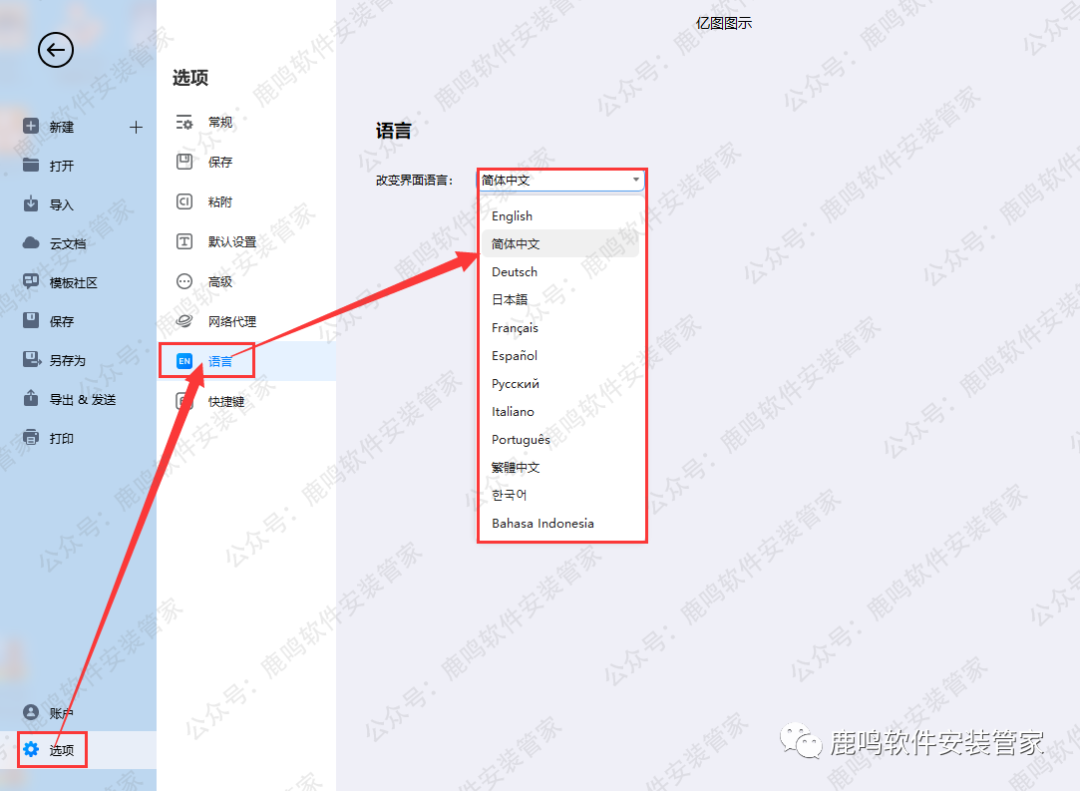The width and height of the screenshot is (1080, 791).
Task: Click 另存为 in the left menu
Action: click(x=67, y=360)
